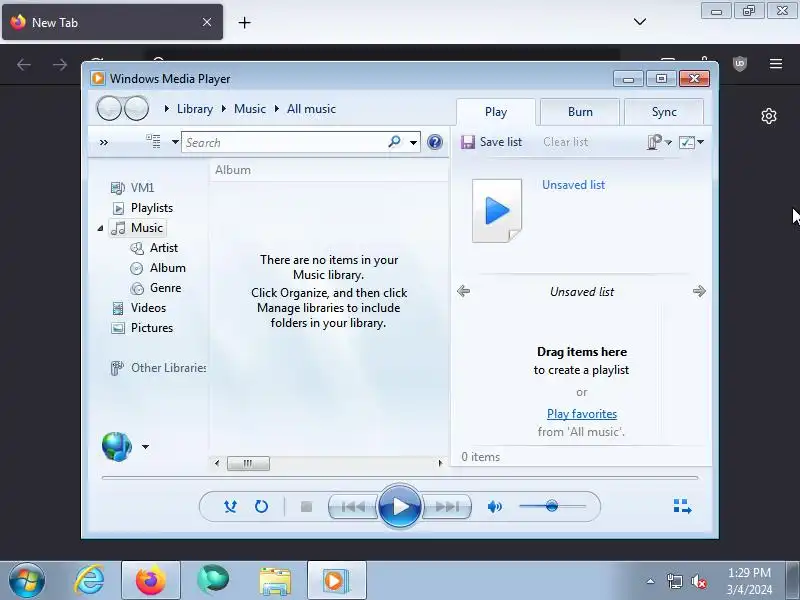Image resolution: width=800 pixels, height=600 pixels.
Task: Open Playlists in the navigation pane
Action: (x=142, y=208)
